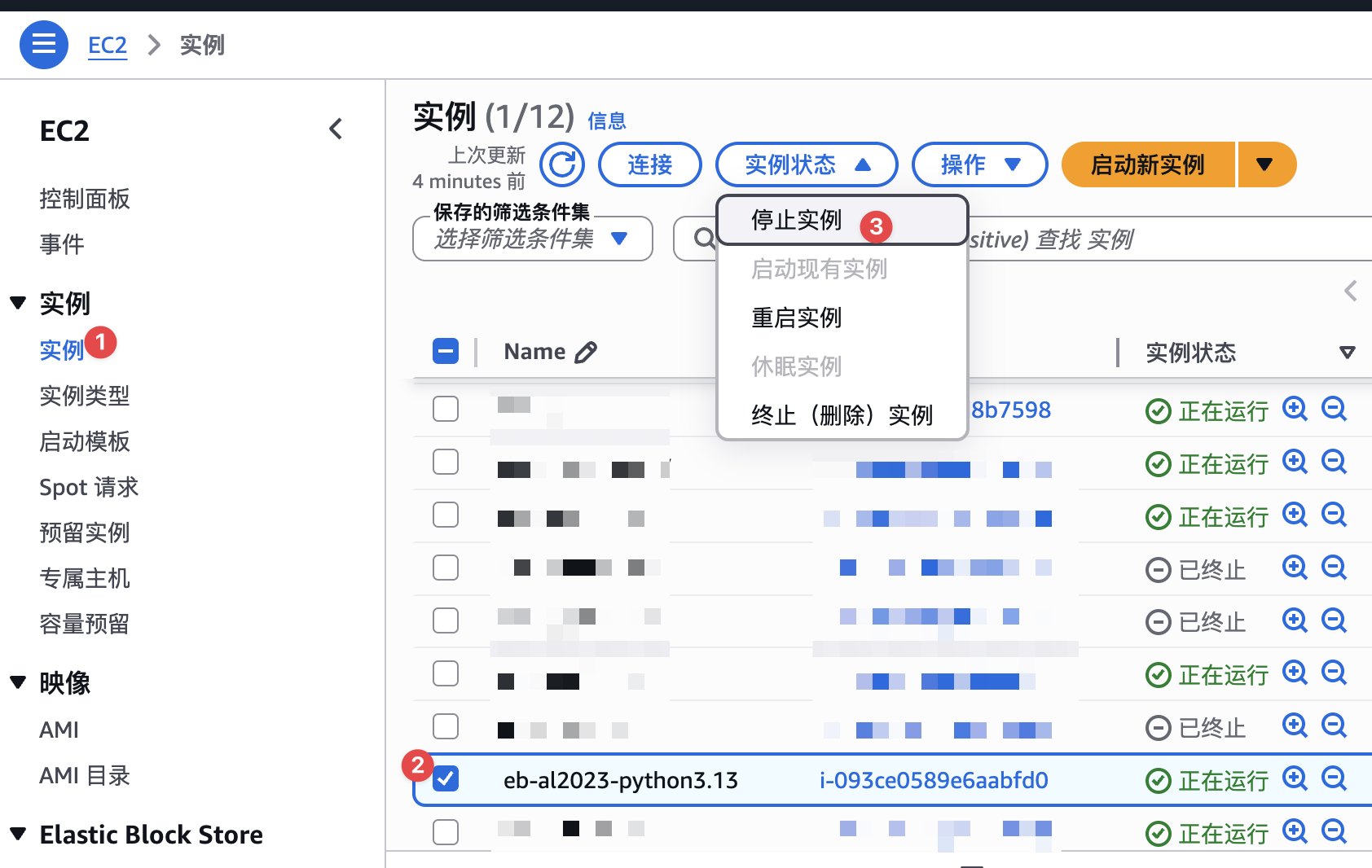Viewport: 1372px width, 868px height.
Task: Click zoom-out icon on the last visible row
Action: (x=1334, y=832)
